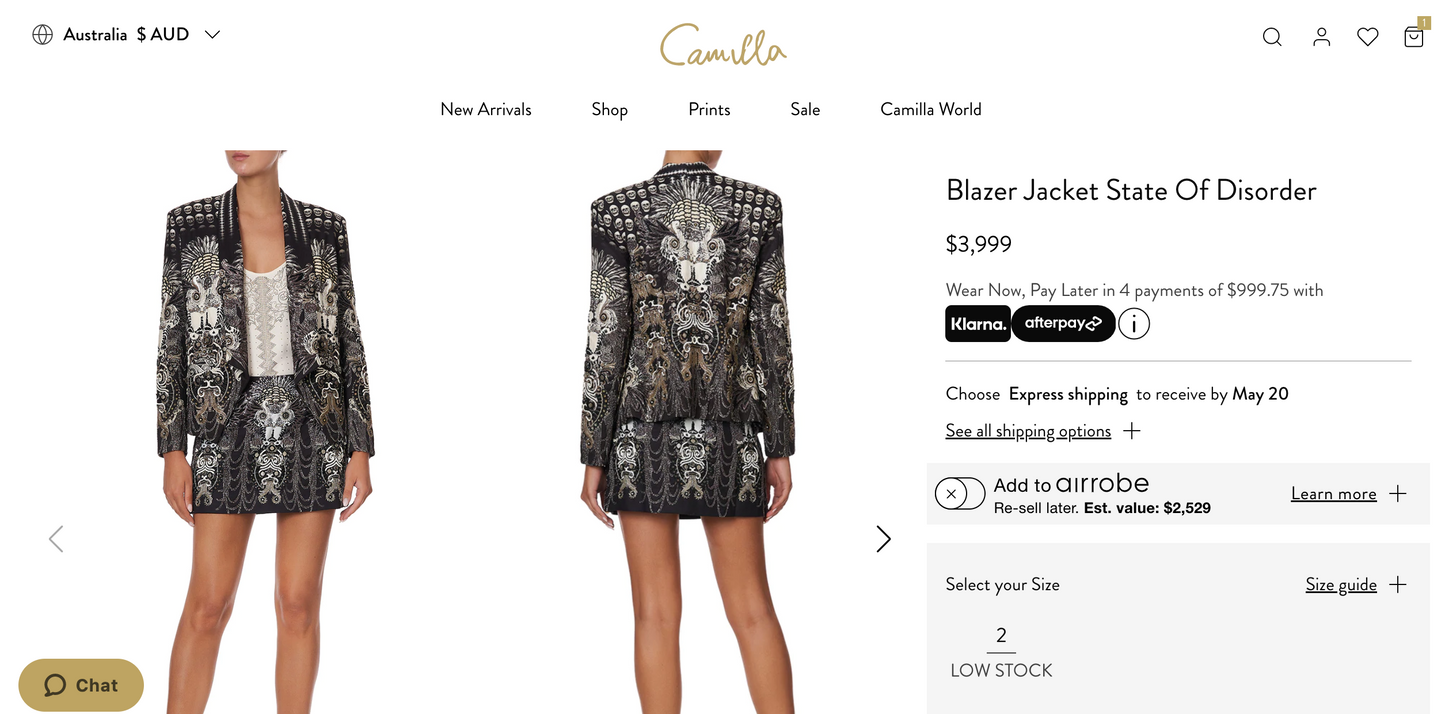Click the back-view jacket product image
1445x714 pixels.
[x=687, y=432]
